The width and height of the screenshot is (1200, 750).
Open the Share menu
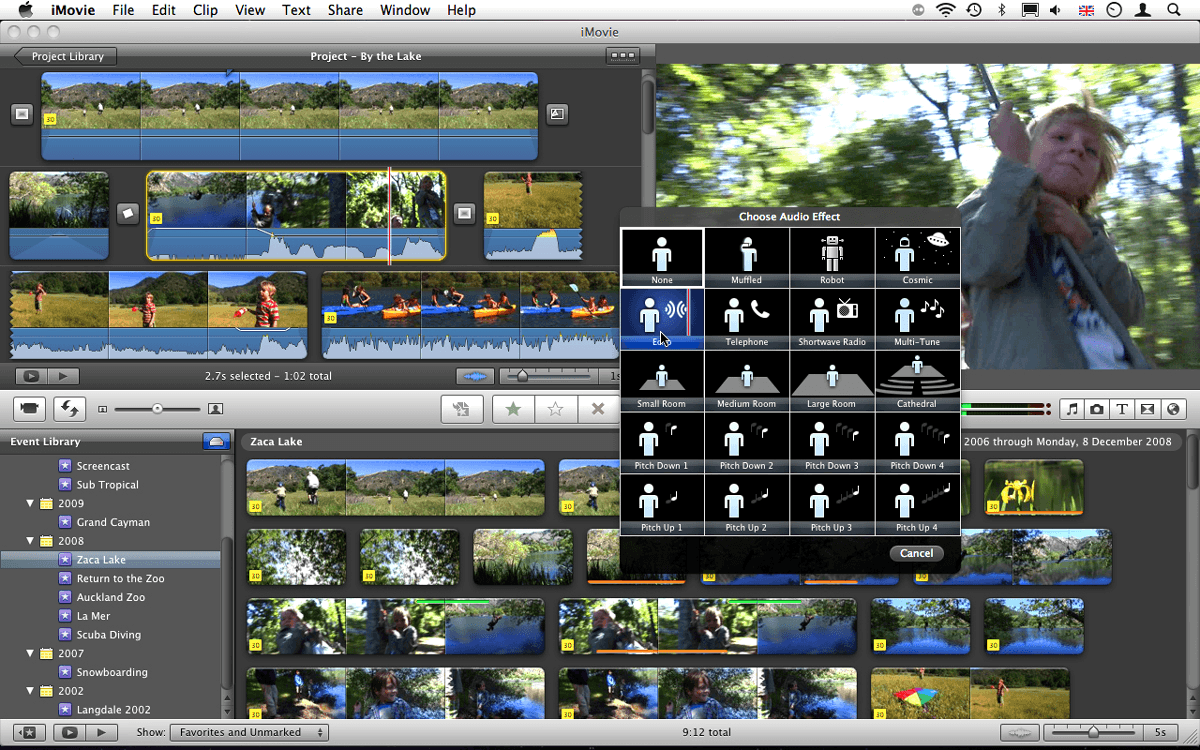point(345,10)
